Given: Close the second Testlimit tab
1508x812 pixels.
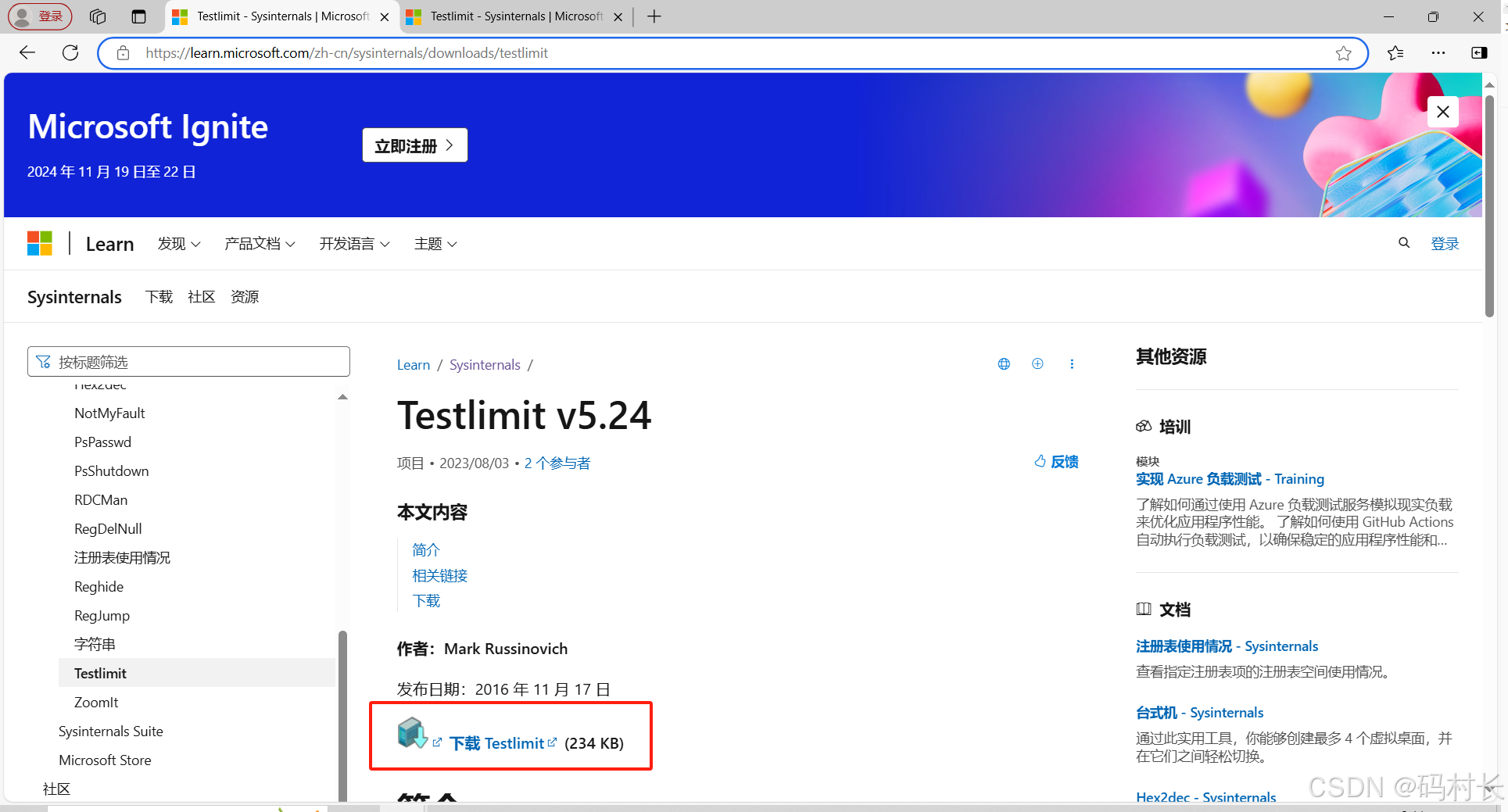Looking at the screenshot, I should 618,17.
